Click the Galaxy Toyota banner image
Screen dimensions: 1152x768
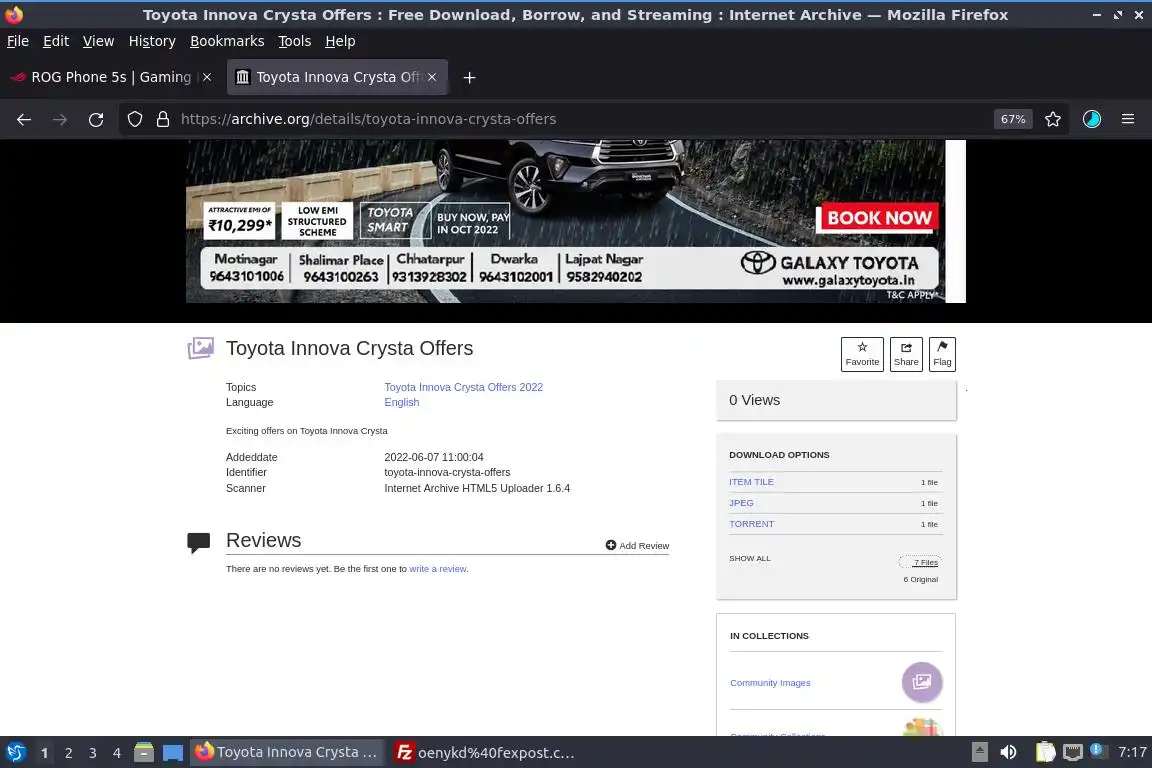575,221
